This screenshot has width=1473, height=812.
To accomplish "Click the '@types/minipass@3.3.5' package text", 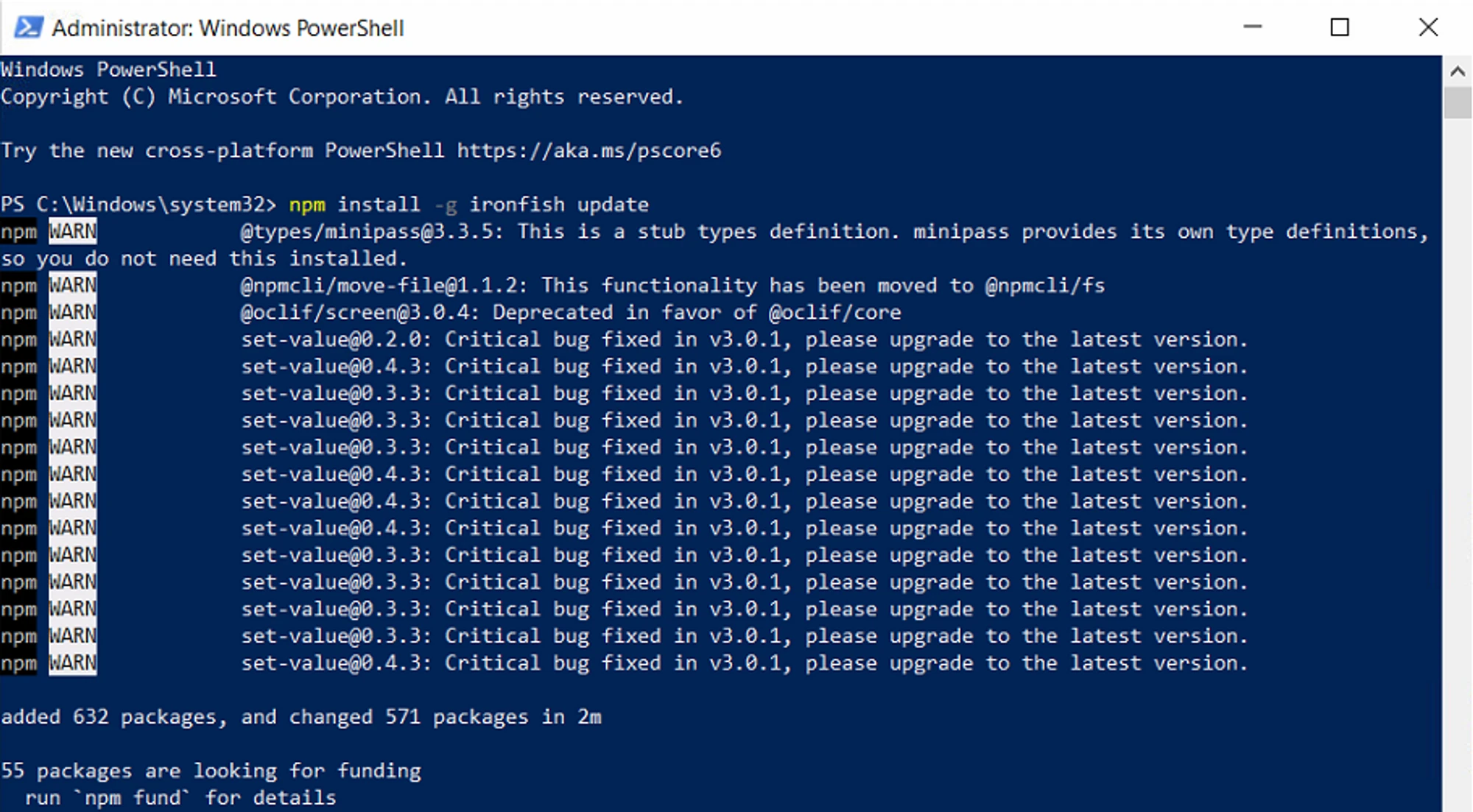I will [x=371, y=232].
